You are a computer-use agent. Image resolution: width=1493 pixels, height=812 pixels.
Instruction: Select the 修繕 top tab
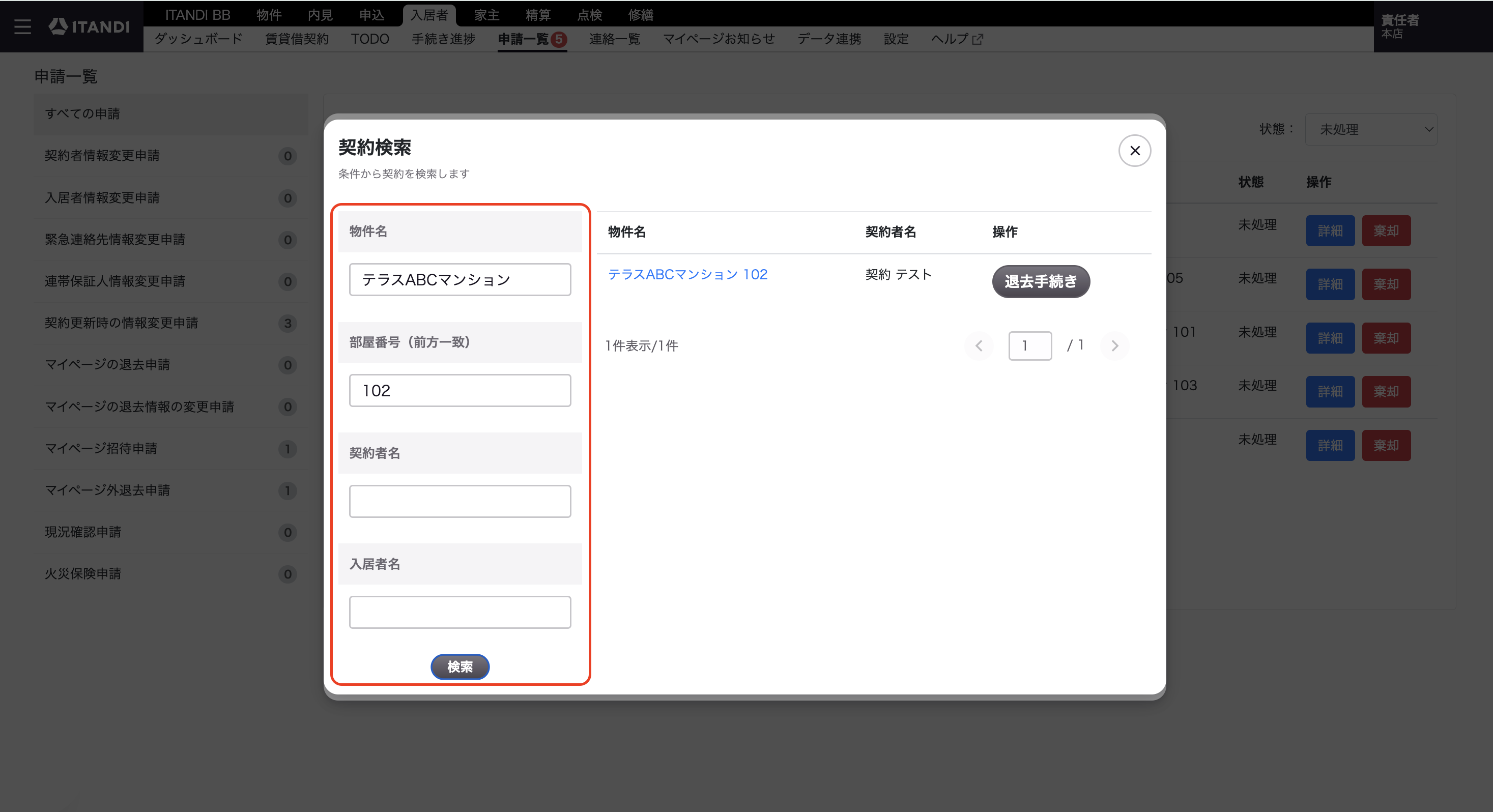(x=641, y=14)
